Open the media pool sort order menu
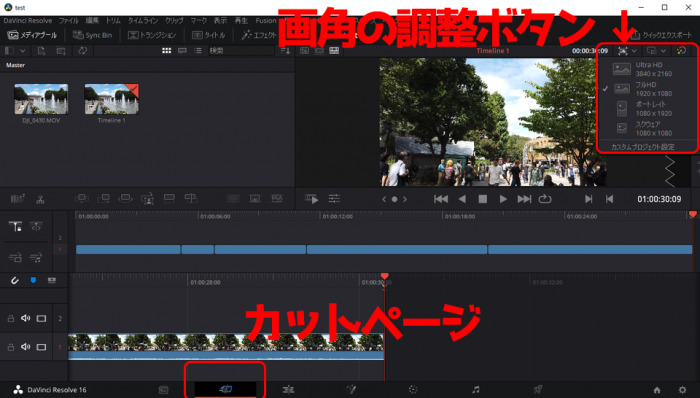The image size is (700, 398). 285,51
